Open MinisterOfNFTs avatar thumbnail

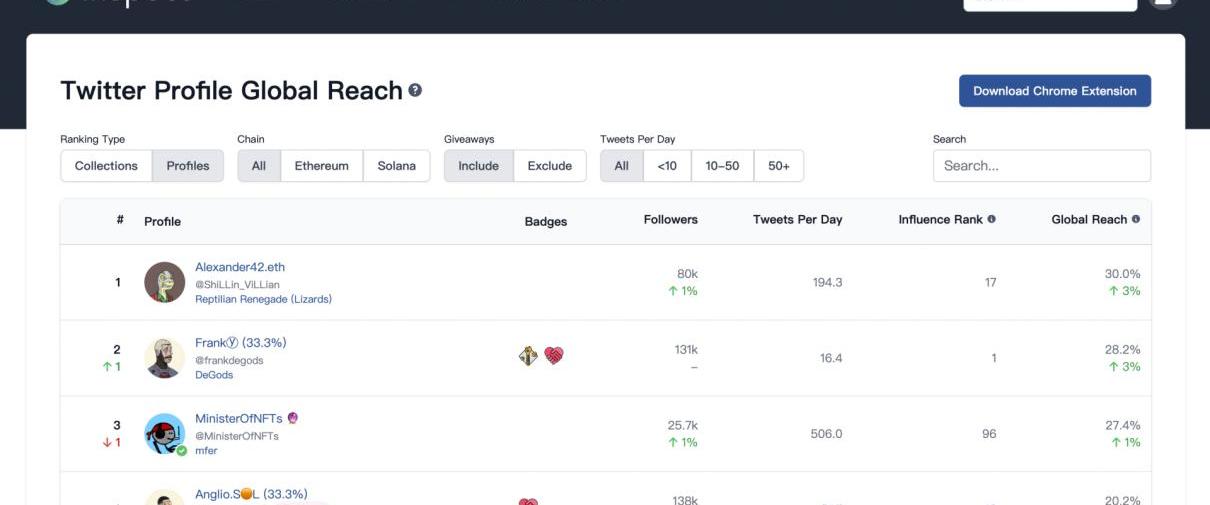(165, 434)
